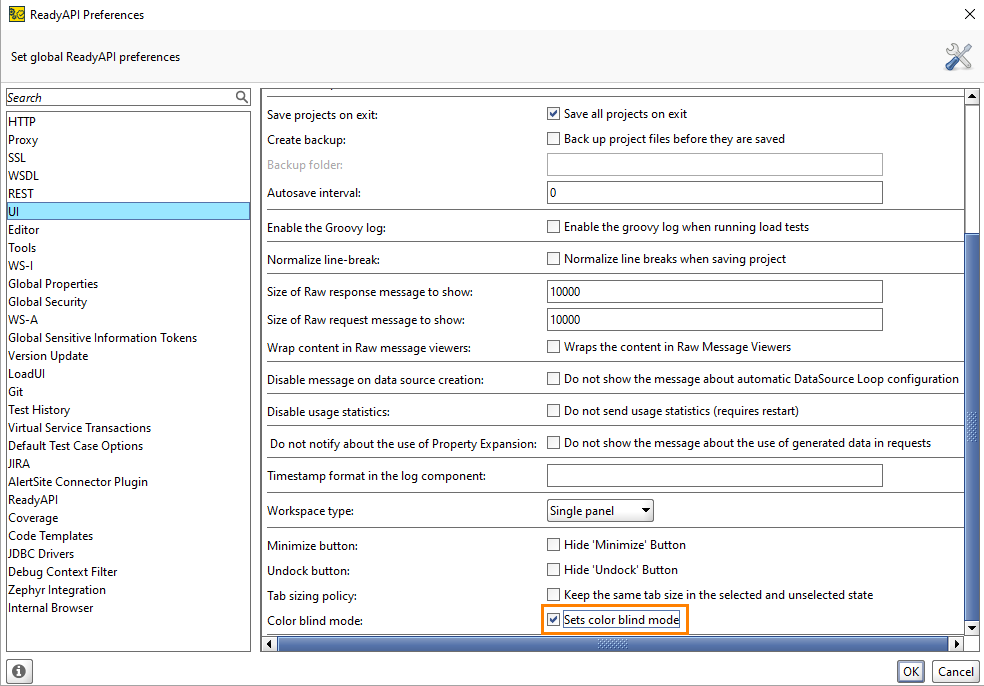Edit Size of Raw response message field
The image size is (984, 686).
point(714,291)
